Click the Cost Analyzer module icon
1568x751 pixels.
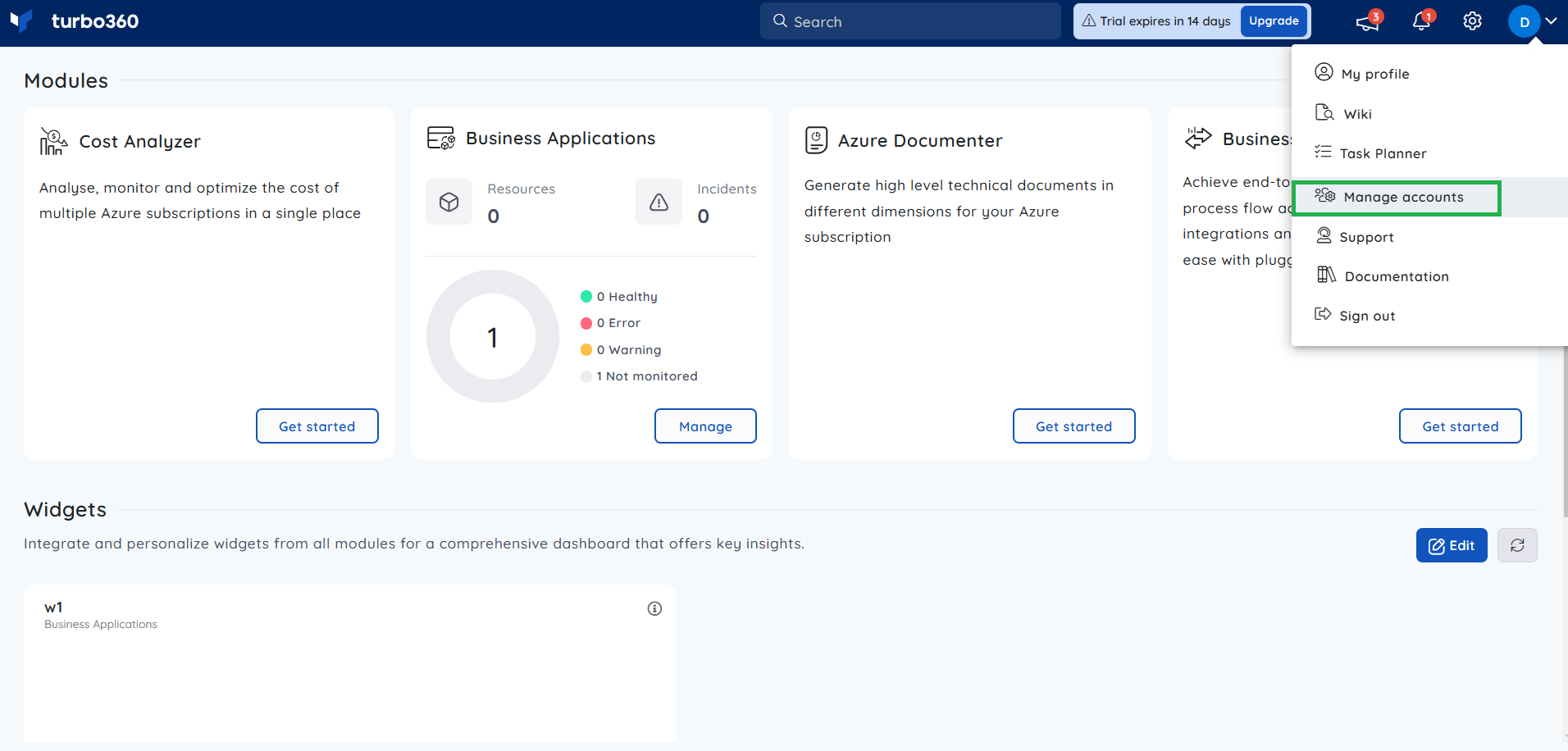(x=53, y=142)
